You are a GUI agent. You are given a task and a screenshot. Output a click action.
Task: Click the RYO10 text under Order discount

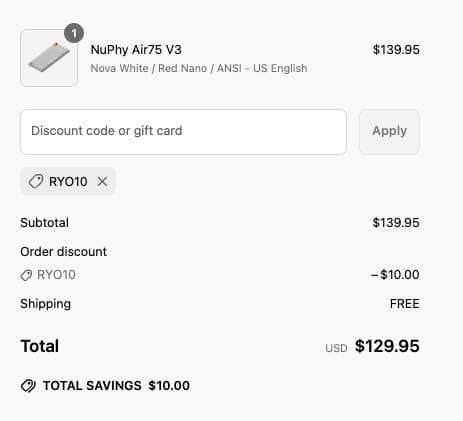click(56, 275)
